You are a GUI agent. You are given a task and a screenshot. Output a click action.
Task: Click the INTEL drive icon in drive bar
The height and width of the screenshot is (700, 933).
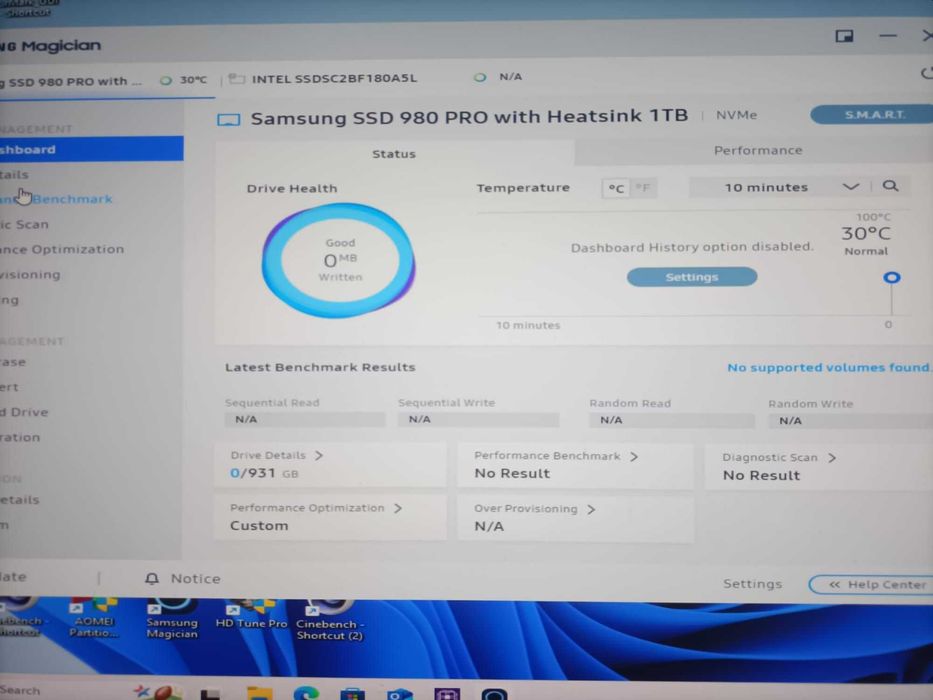coord(236,79)
